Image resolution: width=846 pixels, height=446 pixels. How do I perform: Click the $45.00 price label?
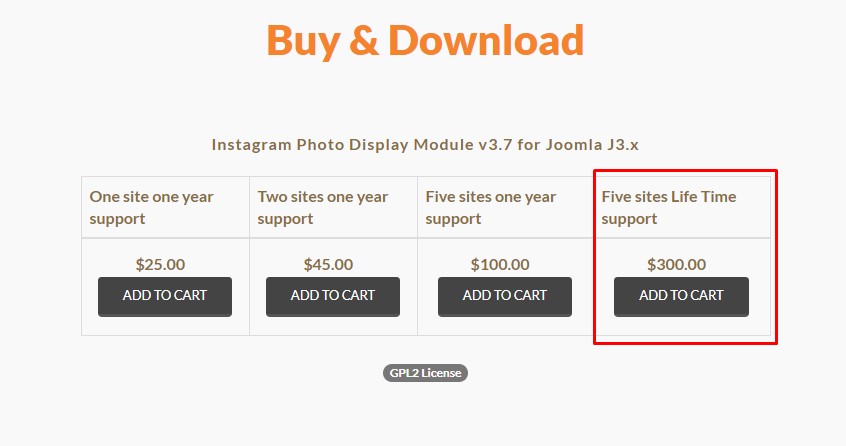pyautogui.click(x=328, y=264)
